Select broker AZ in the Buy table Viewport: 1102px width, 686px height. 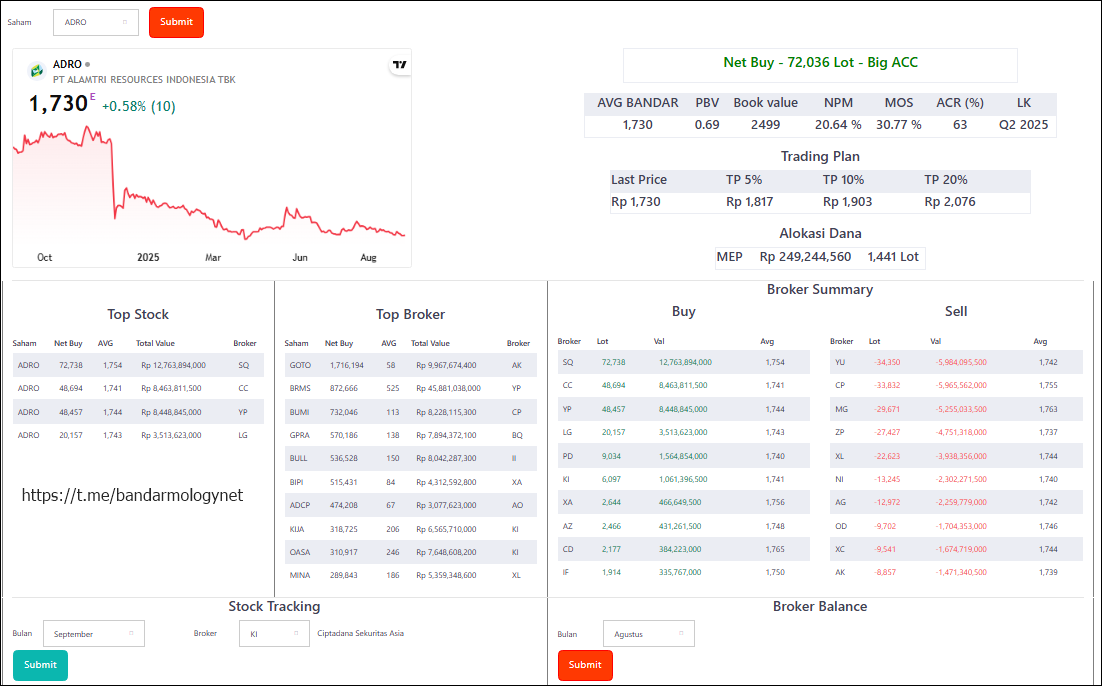click(x=568, y=526)
